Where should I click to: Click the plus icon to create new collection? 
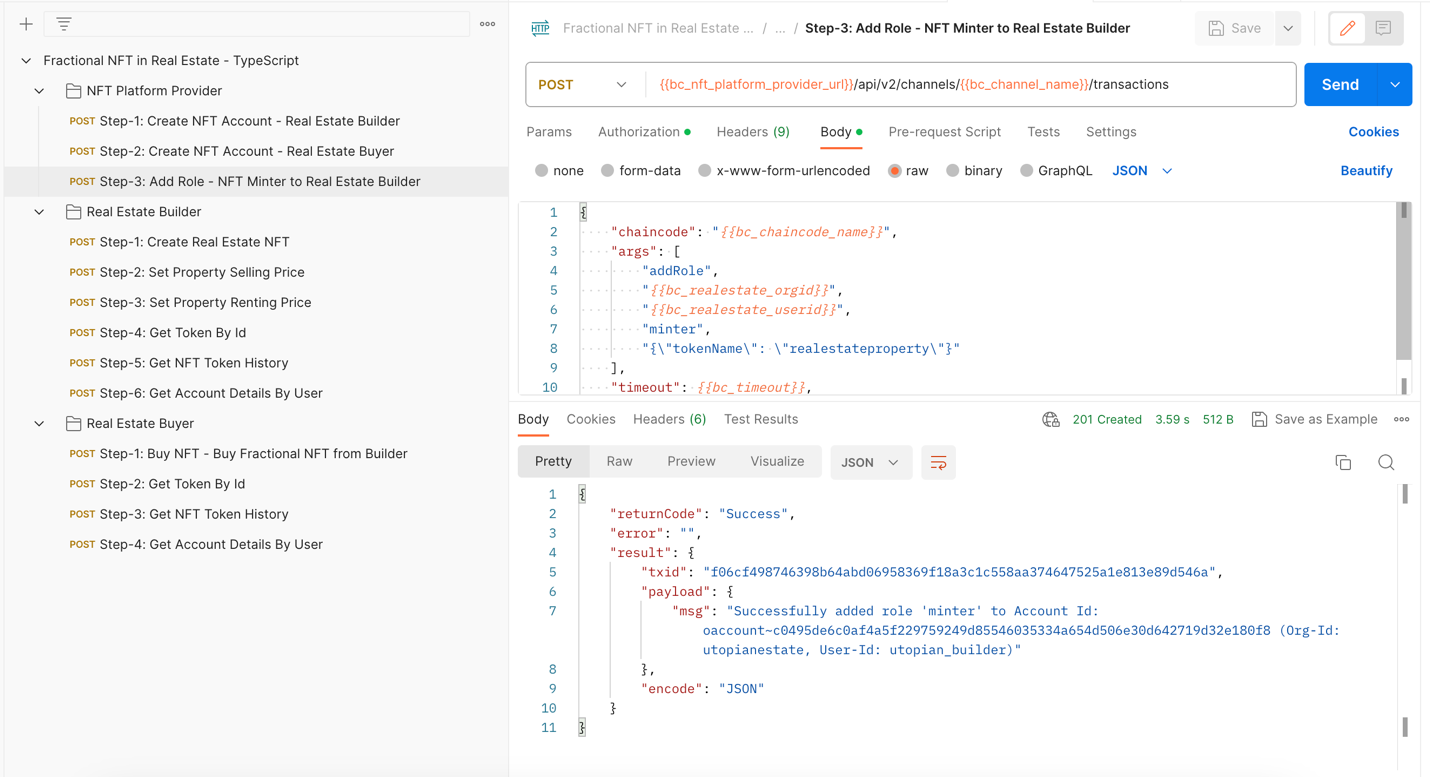tap(26, 24)
